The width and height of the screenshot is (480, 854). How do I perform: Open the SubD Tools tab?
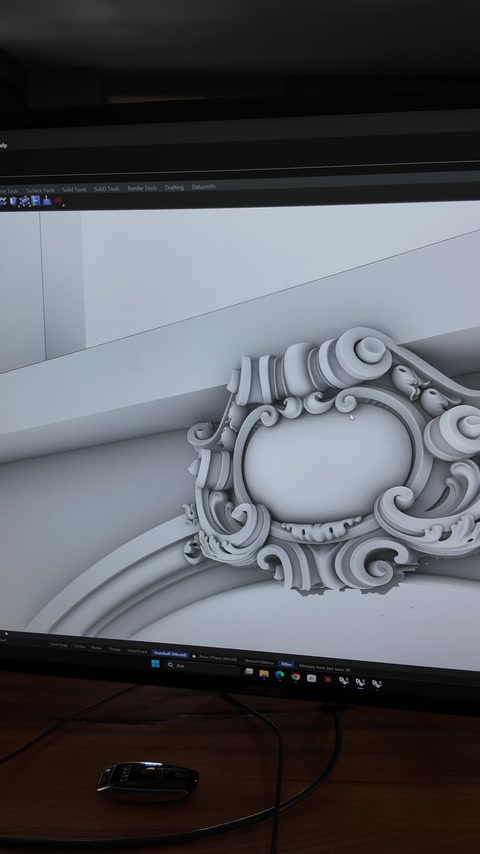[107, 189]
